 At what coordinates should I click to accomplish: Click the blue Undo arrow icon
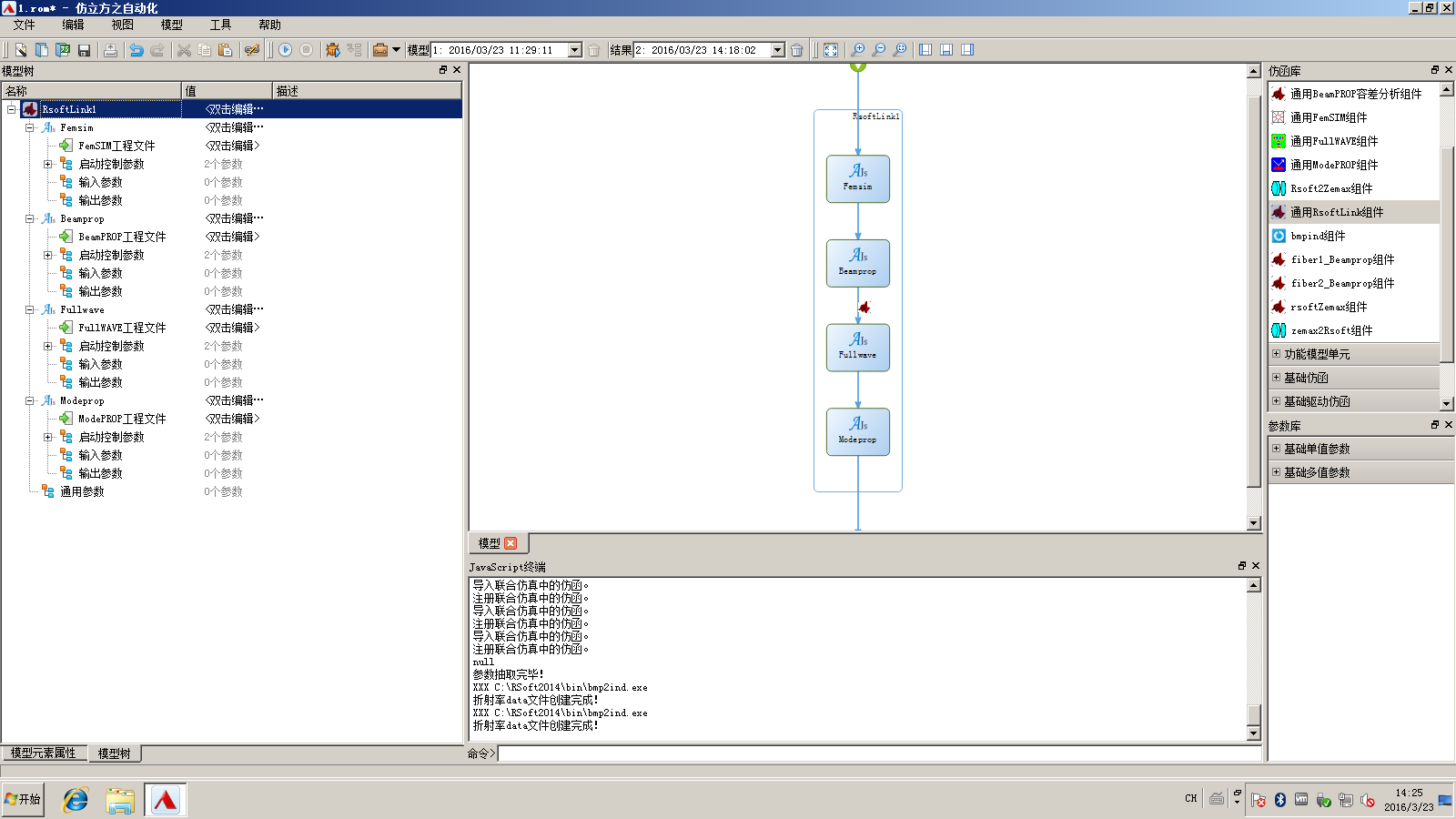pos(136,50)
